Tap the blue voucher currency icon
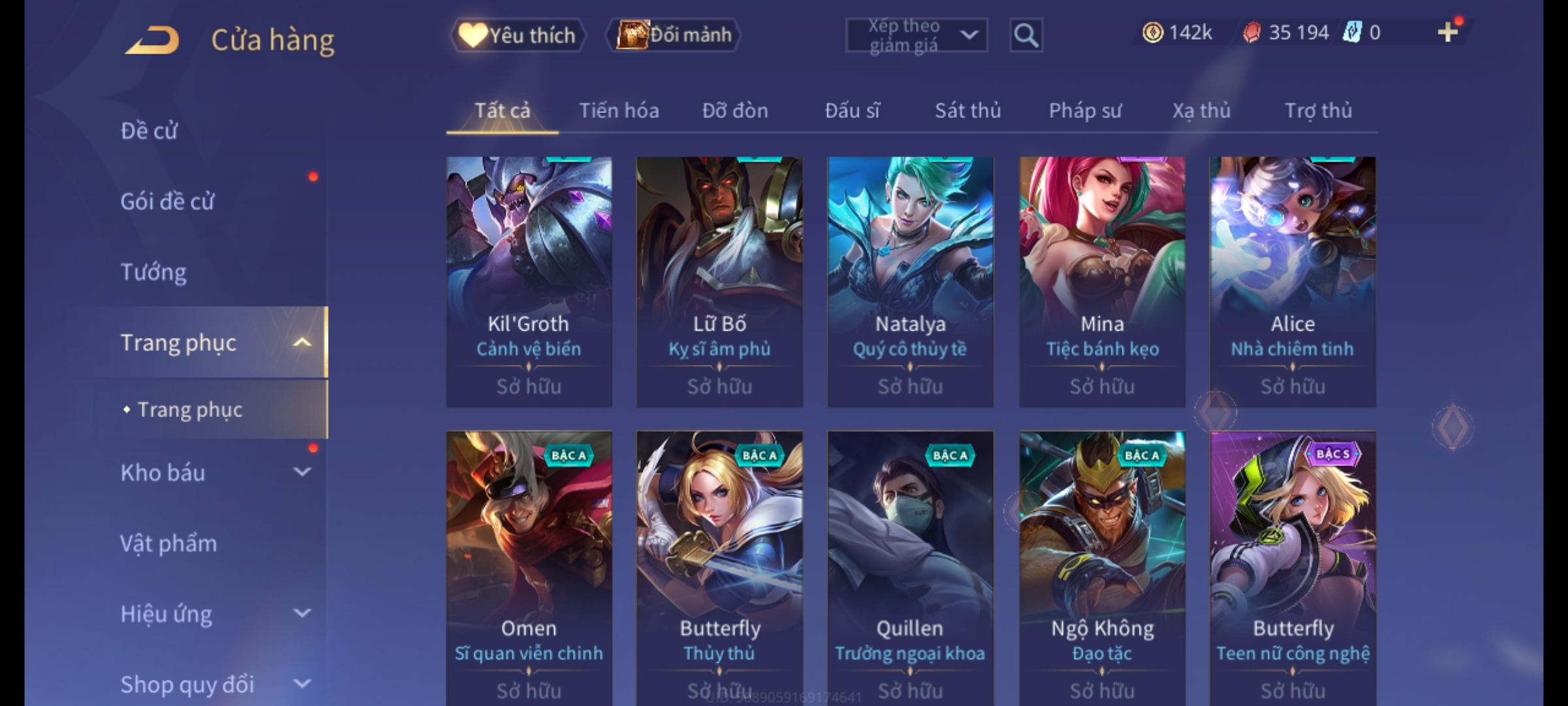The image size is (1568, 706). tap(1352, 32)
